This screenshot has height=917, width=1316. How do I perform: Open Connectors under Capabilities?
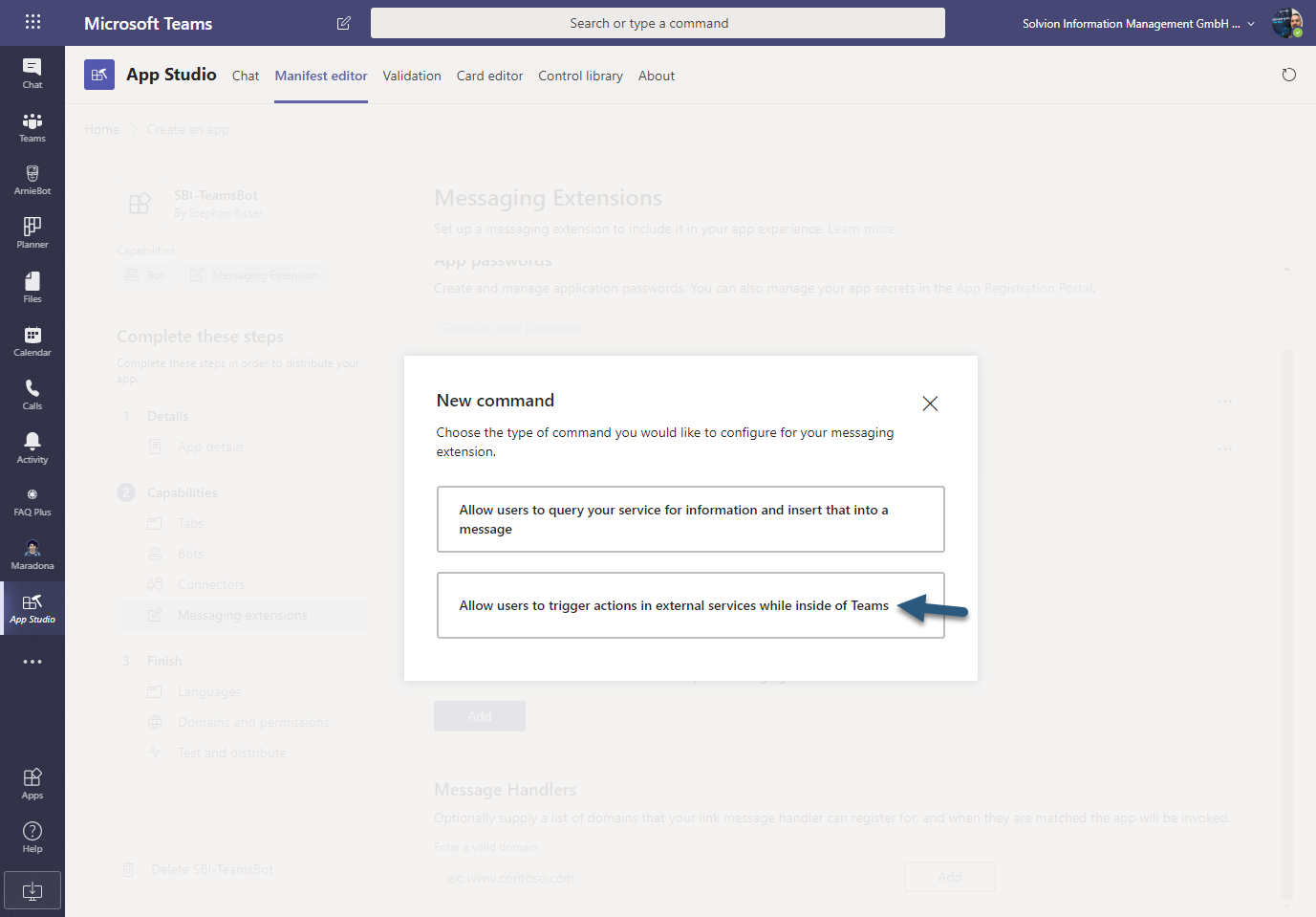(x=210, y=584)
